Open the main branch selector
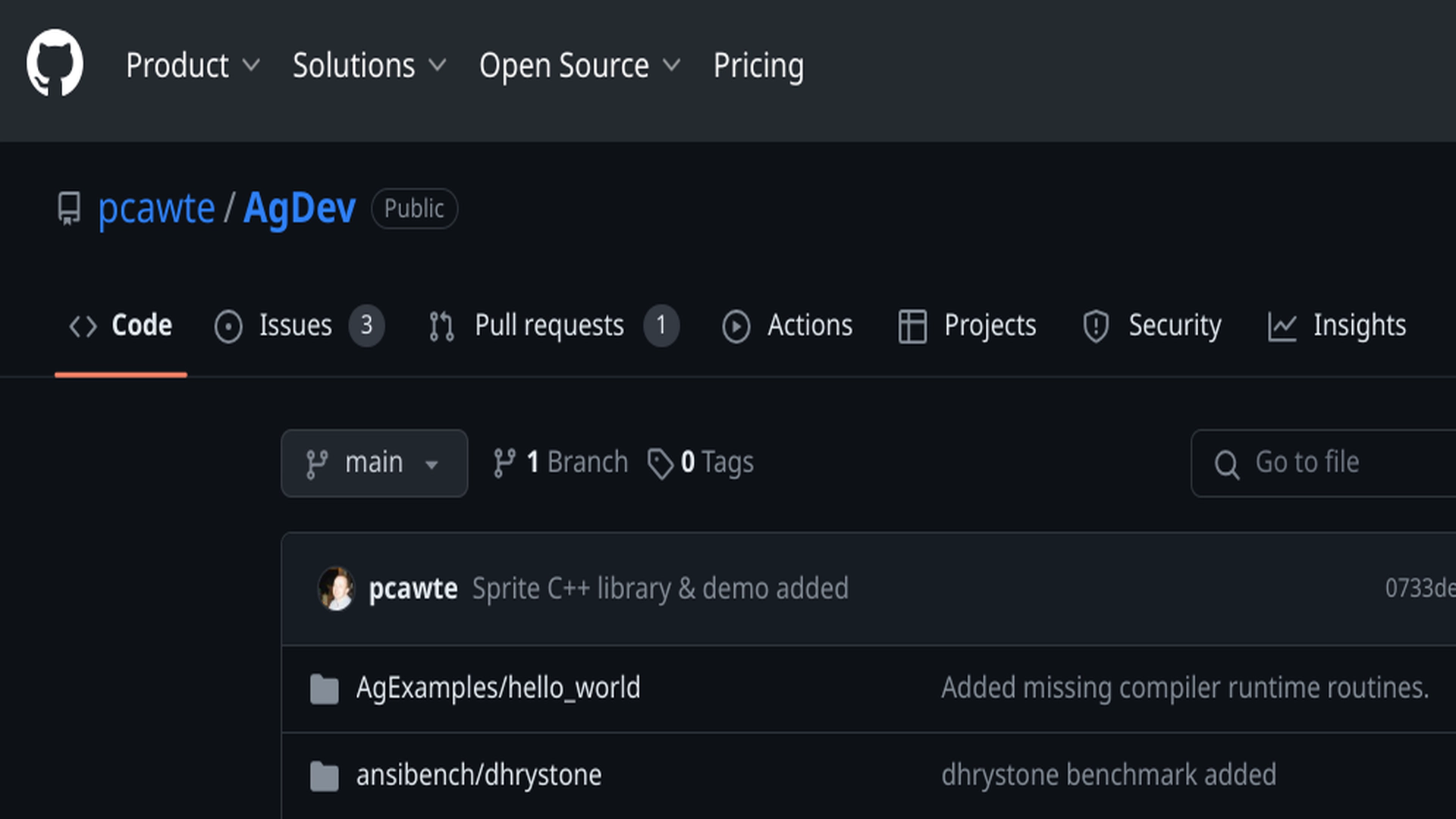 (x=374, y=463)
